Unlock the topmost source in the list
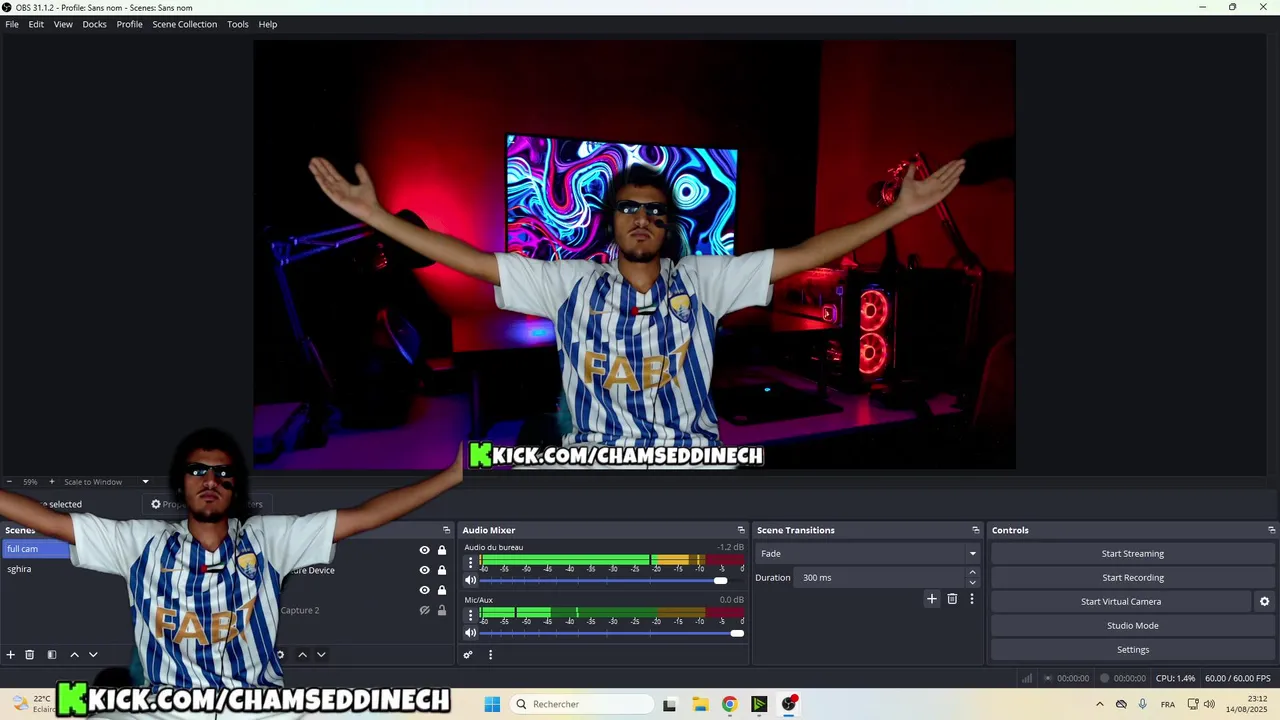The height and width of the screenshot is (720, 1280). (442, 550)
